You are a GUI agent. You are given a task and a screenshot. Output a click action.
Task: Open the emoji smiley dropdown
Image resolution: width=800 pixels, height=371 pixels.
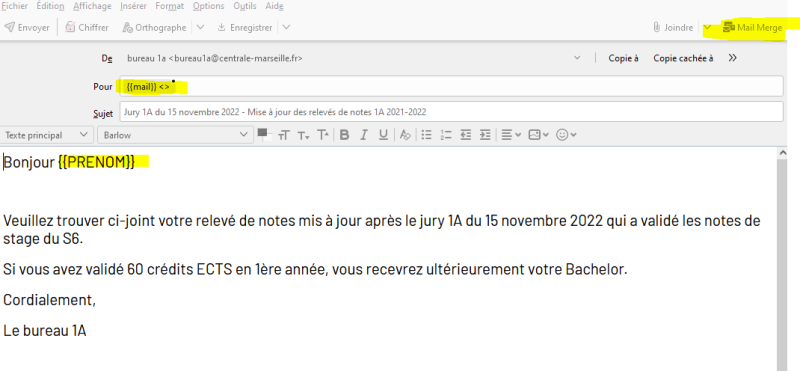pyautogui.click(x=566, y=135)
